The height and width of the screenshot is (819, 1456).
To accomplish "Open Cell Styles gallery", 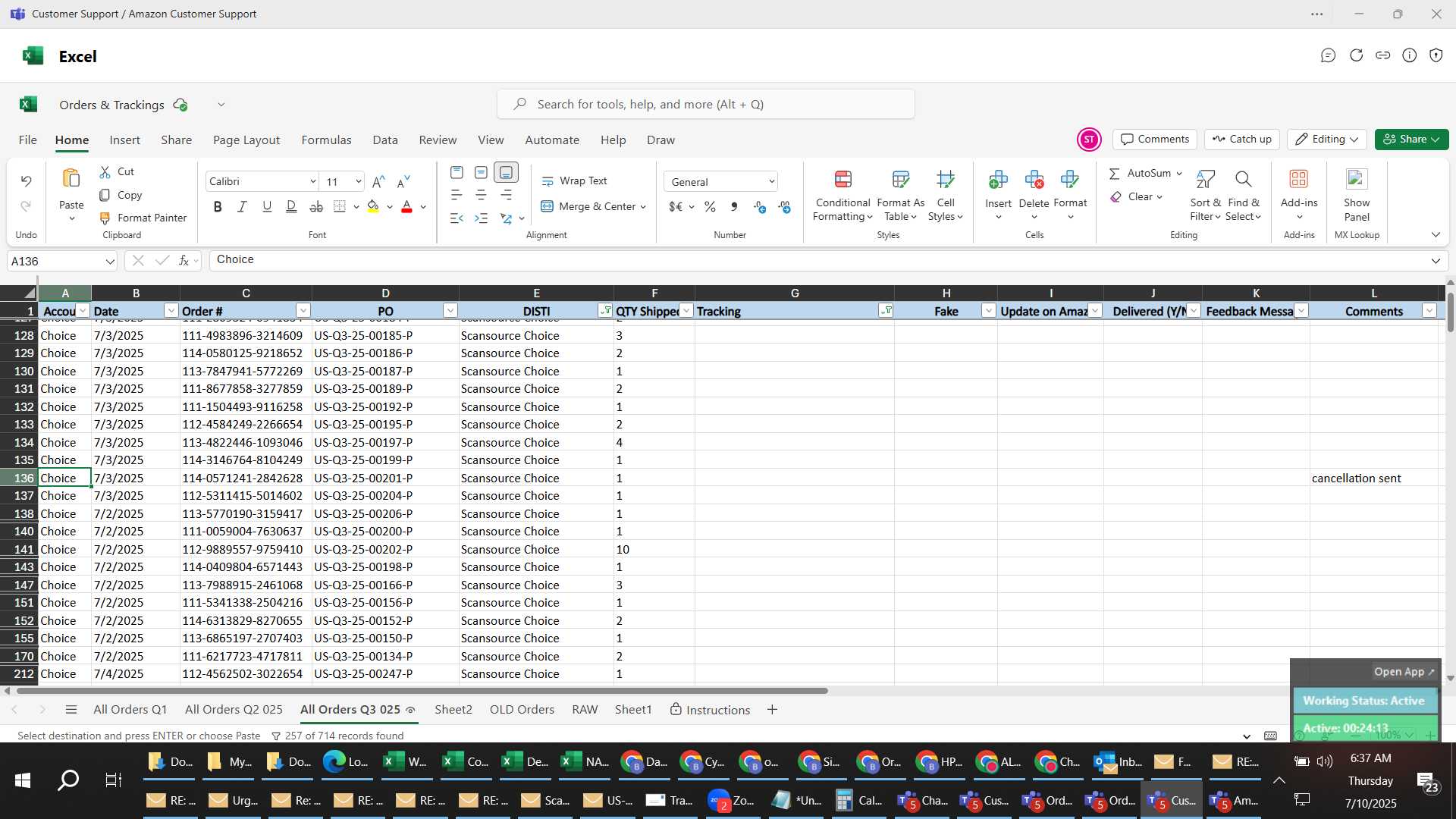I will point(945,196).
